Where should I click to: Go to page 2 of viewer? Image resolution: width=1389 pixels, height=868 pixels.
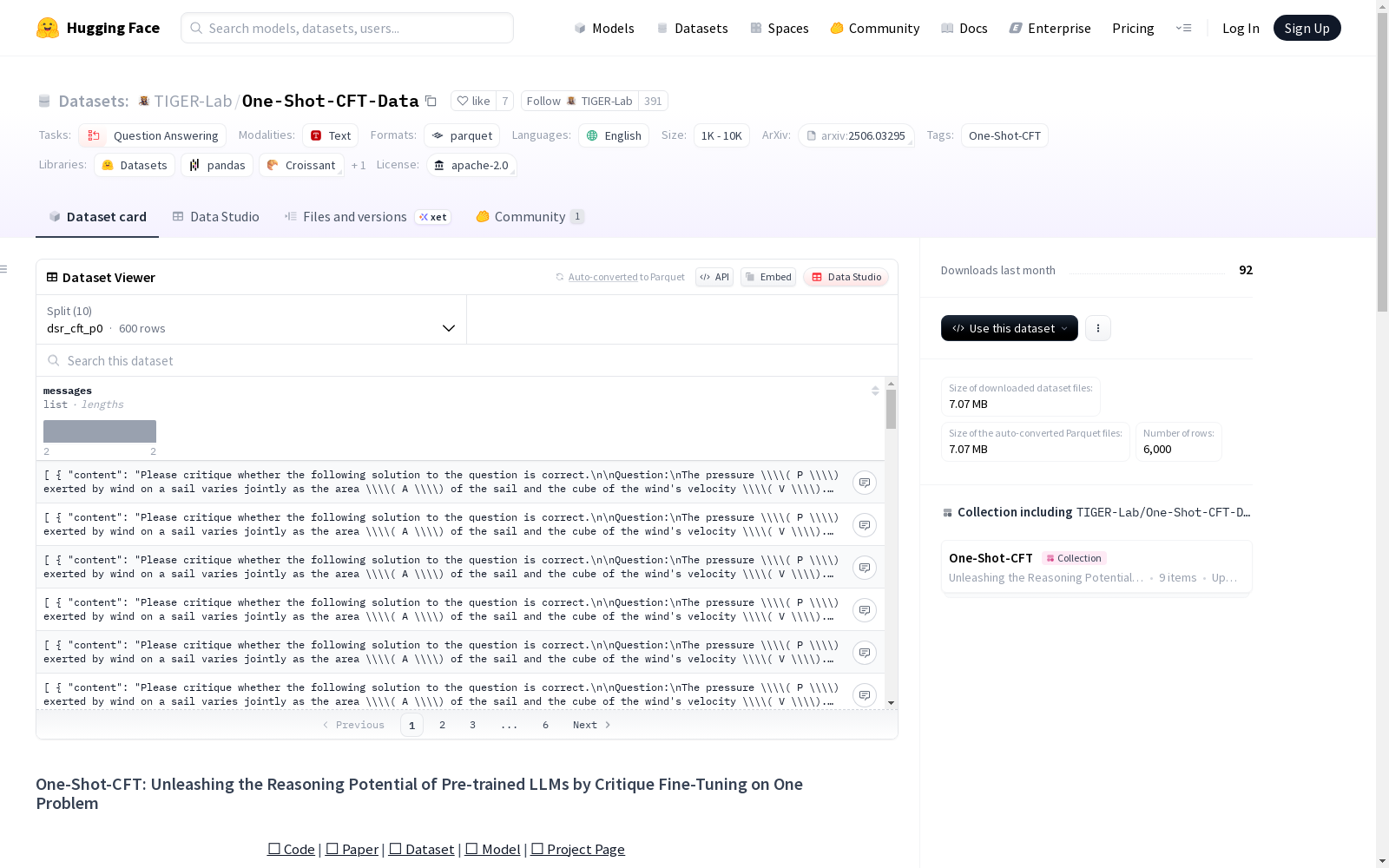(x=443, y=725)
